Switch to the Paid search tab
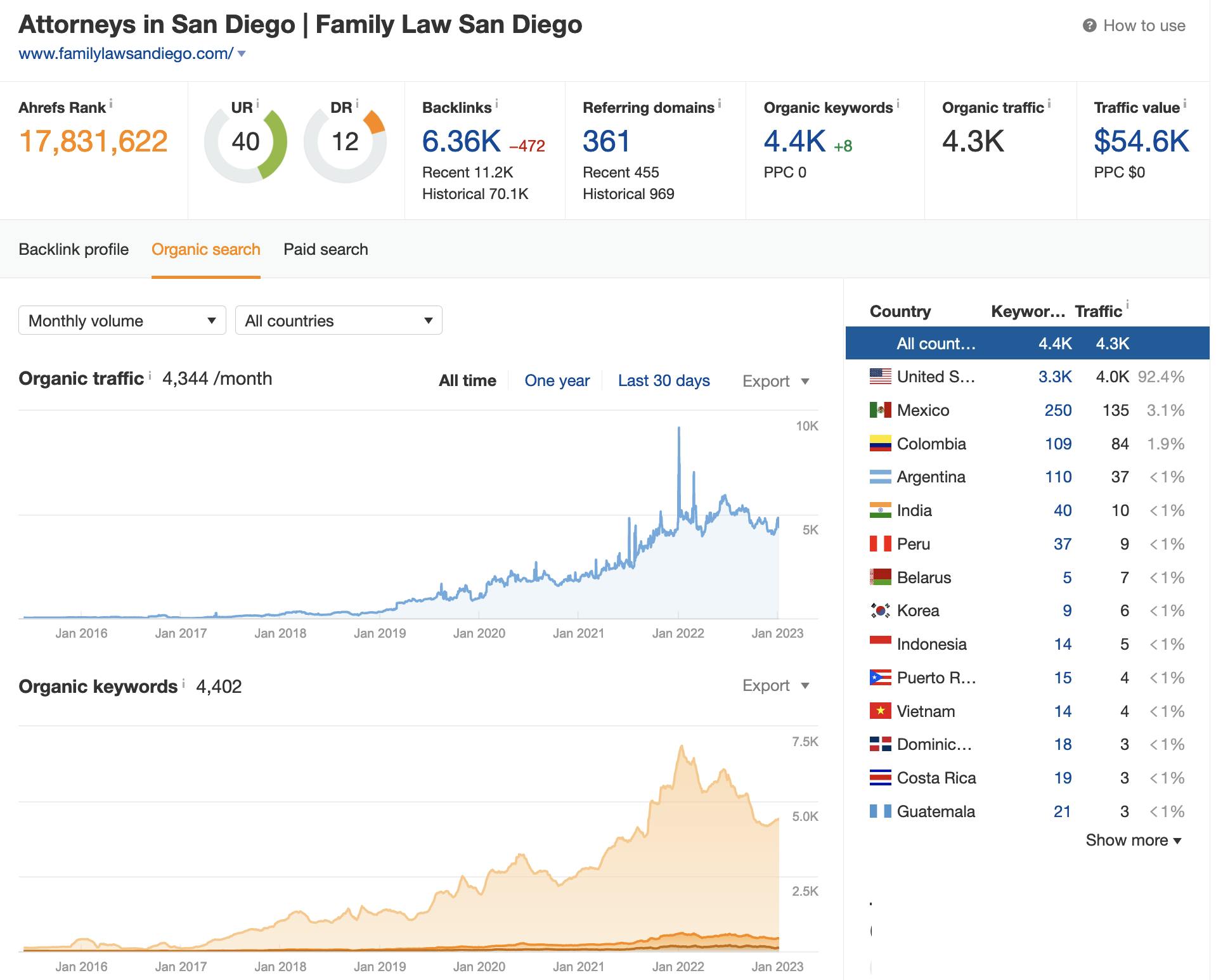 tap(326, 249)
